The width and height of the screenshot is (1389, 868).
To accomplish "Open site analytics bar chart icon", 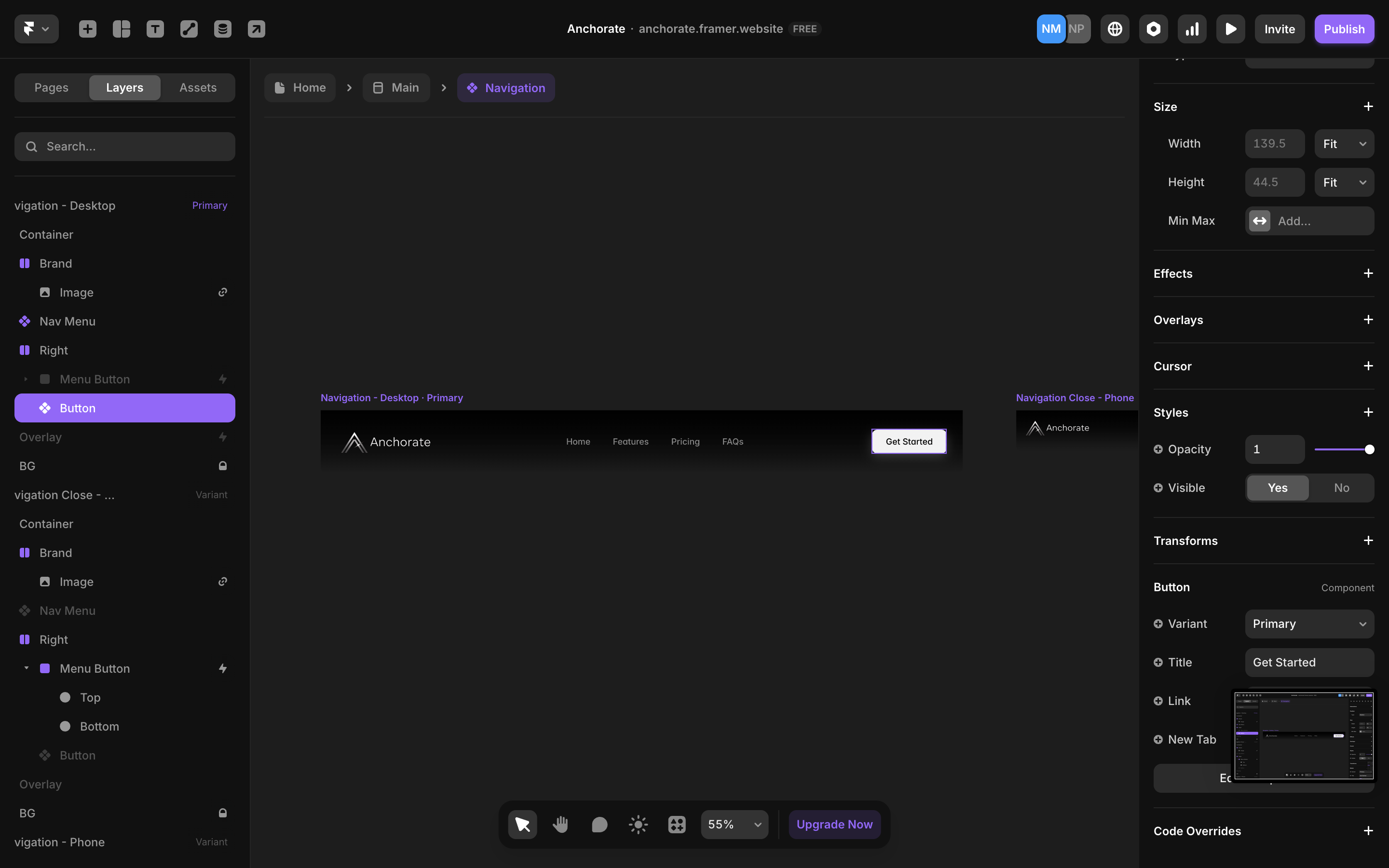I will coord(1192,29).
